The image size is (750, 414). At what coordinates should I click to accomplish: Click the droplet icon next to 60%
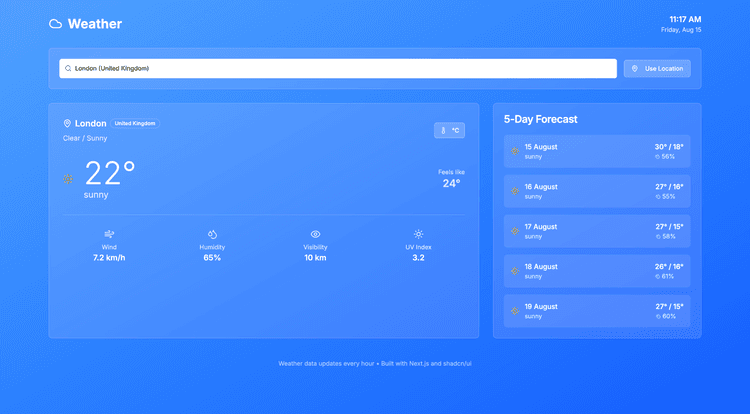658,316
